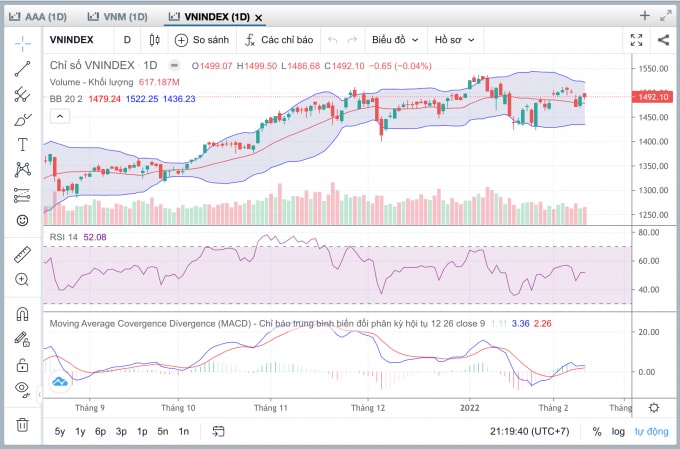This screenshot has height=449, width=680.
Task: Redo the last chart action
Action: tap(352, 40)
